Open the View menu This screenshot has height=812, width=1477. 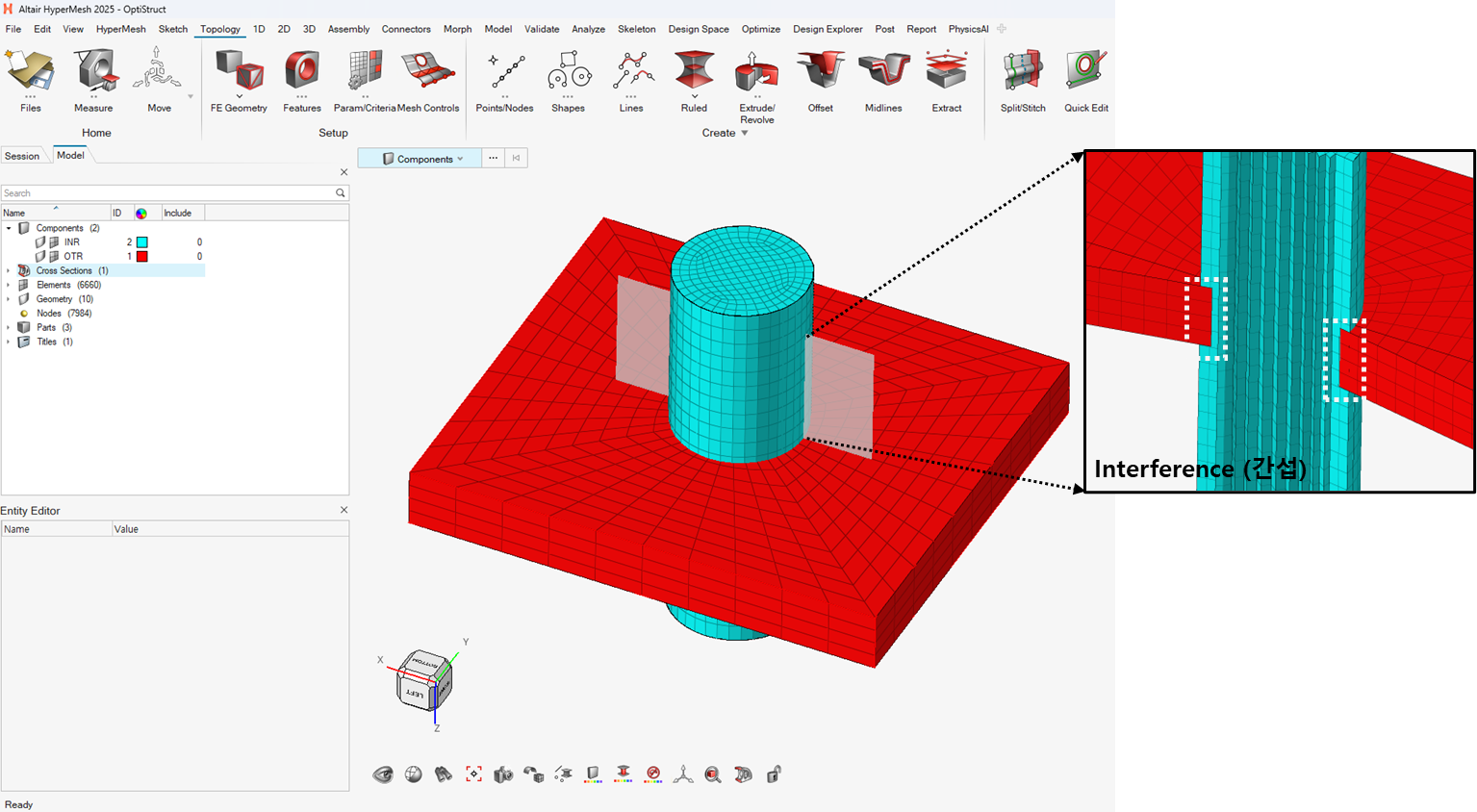73,29
